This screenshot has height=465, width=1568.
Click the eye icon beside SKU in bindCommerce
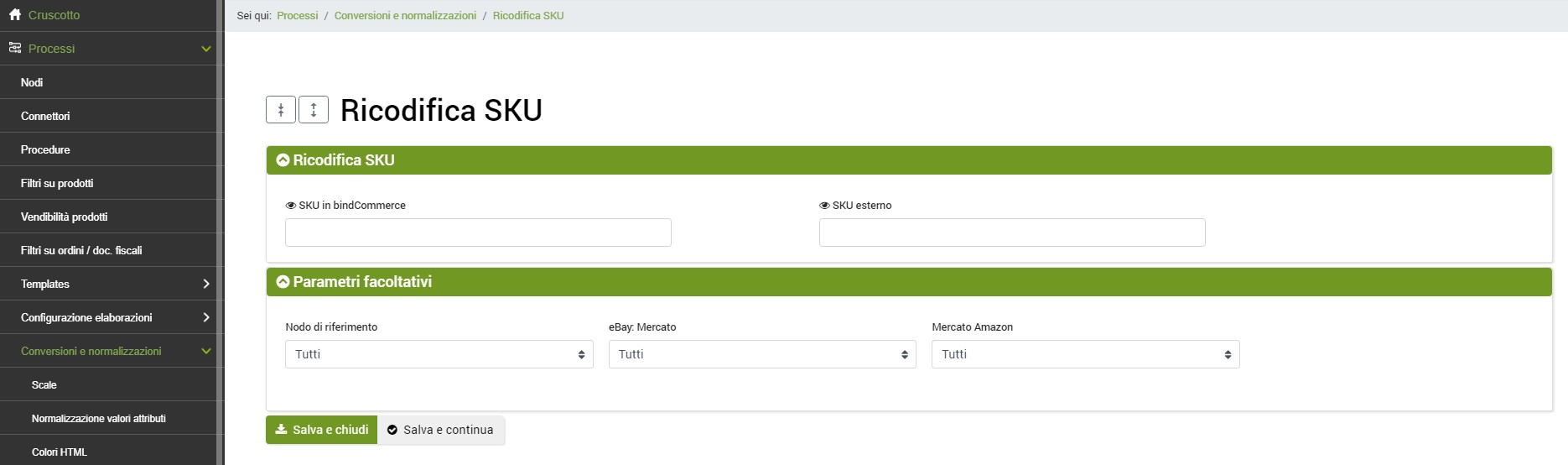click(291, 206)
